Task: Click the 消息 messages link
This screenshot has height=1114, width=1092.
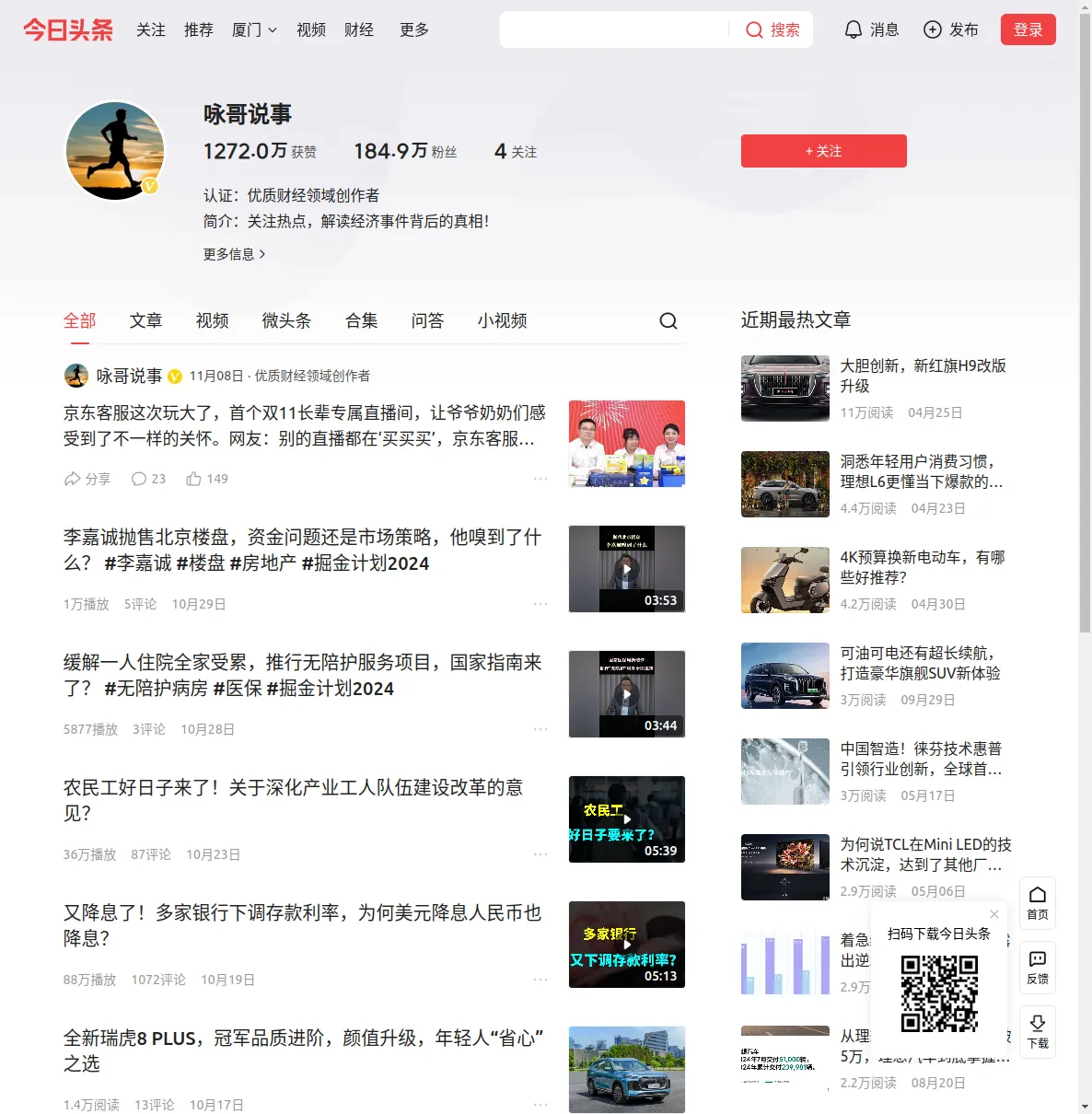Action: [872, 30]
